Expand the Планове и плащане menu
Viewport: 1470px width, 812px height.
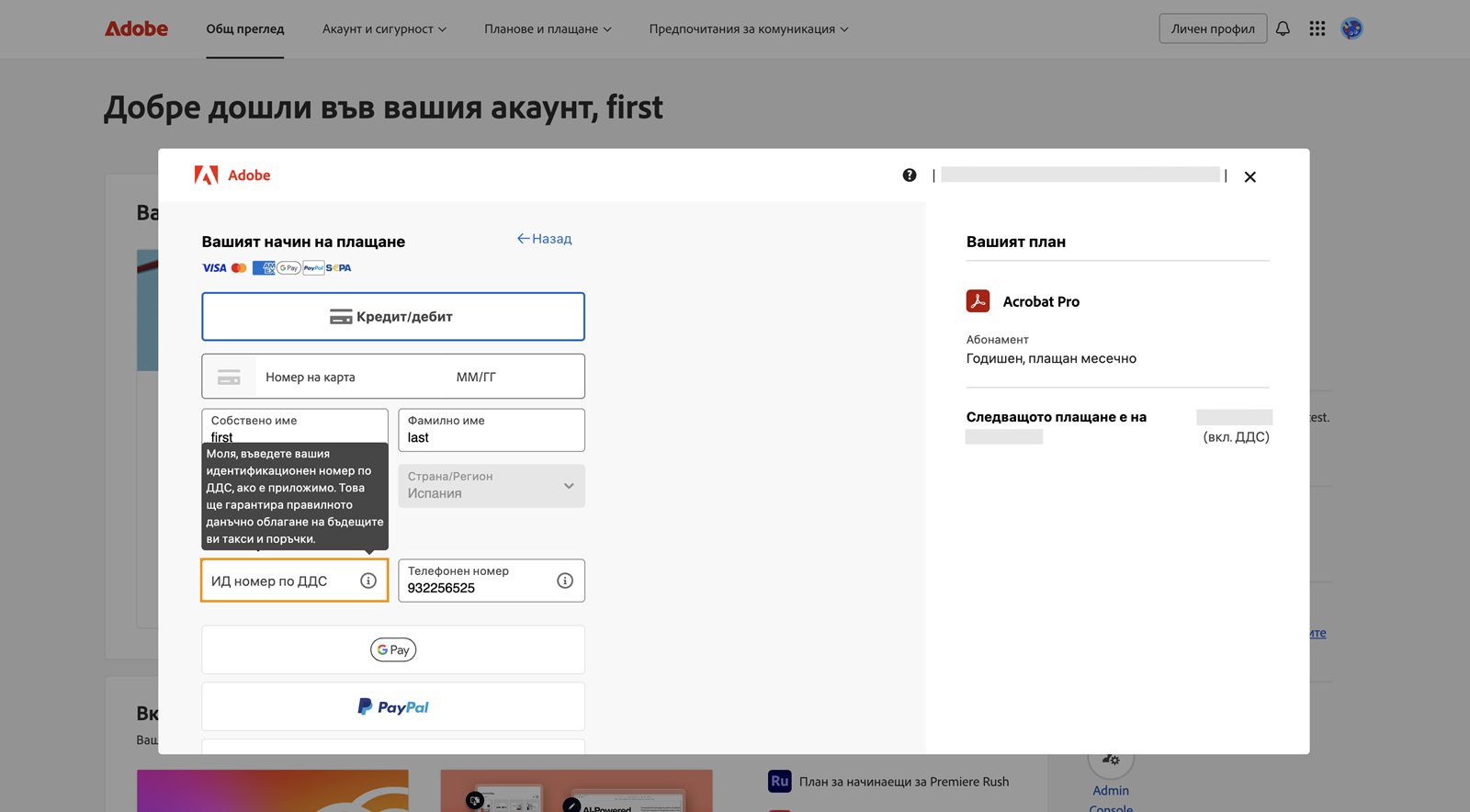tap(548, 29)
